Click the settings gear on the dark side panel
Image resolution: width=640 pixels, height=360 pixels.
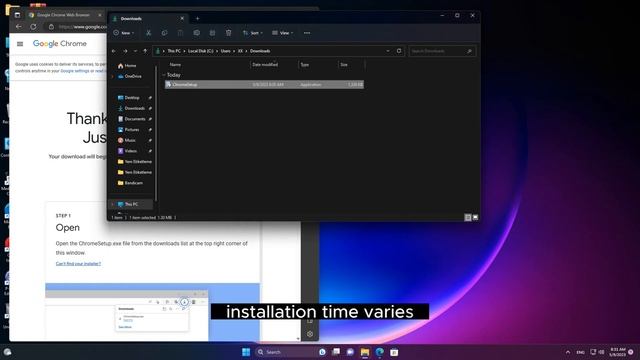(310, 334)
